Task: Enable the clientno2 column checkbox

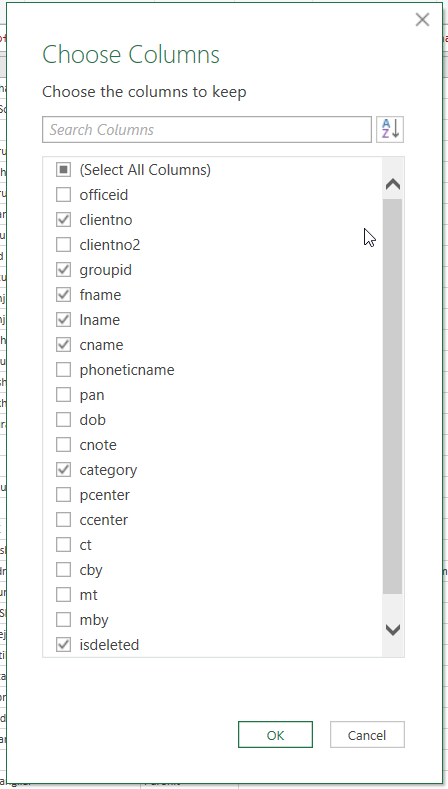Action: pos(63,245)
